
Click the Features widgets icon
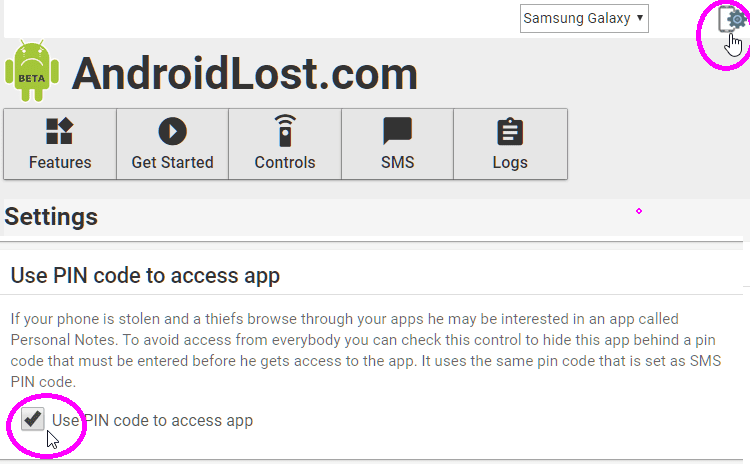click(x=59, y=131)
